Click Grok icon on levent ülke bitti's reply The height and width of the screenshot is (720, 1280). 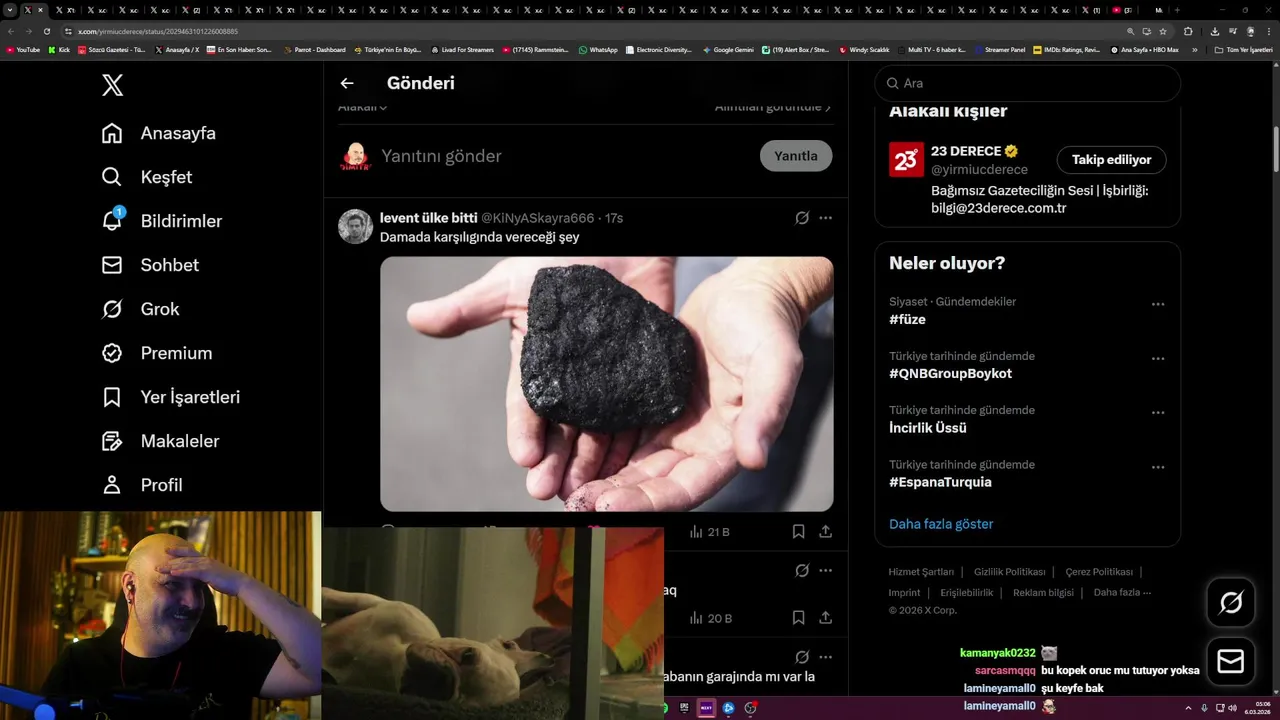point(802,218)
